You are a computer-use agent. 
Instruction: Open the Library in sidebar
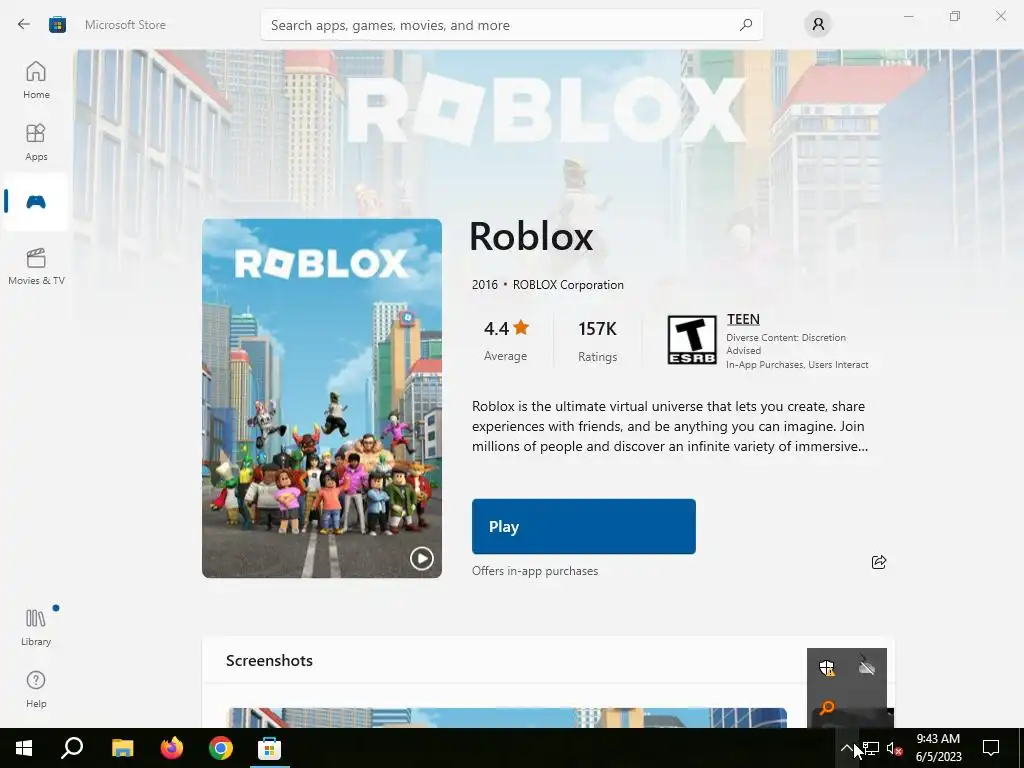(x=36, y=628)
